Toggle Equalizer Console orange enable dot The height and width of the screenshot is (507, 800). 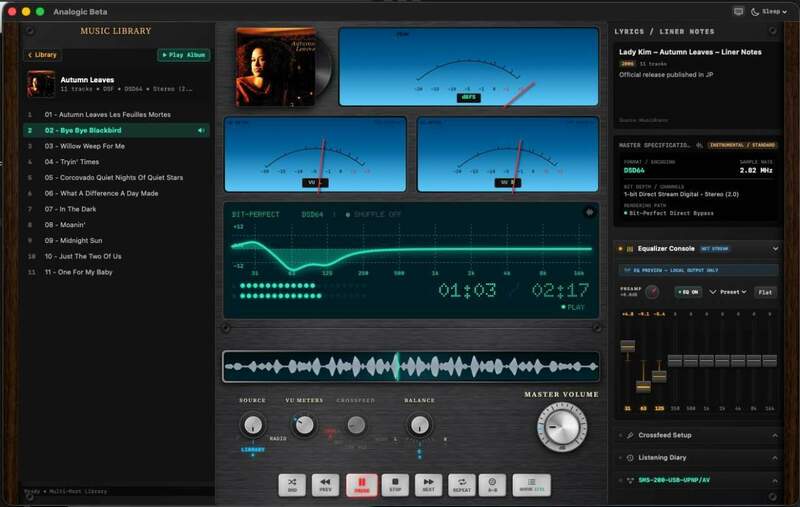tap(620, 249)
